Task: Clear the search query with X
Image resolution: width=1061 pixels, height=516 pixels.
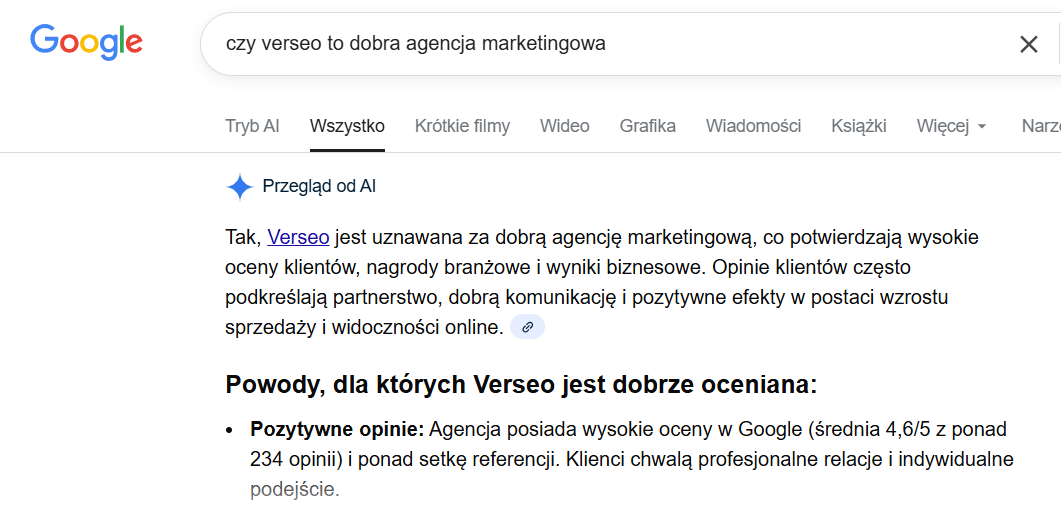Action: pyautogui.click(x=1028, y=44)
